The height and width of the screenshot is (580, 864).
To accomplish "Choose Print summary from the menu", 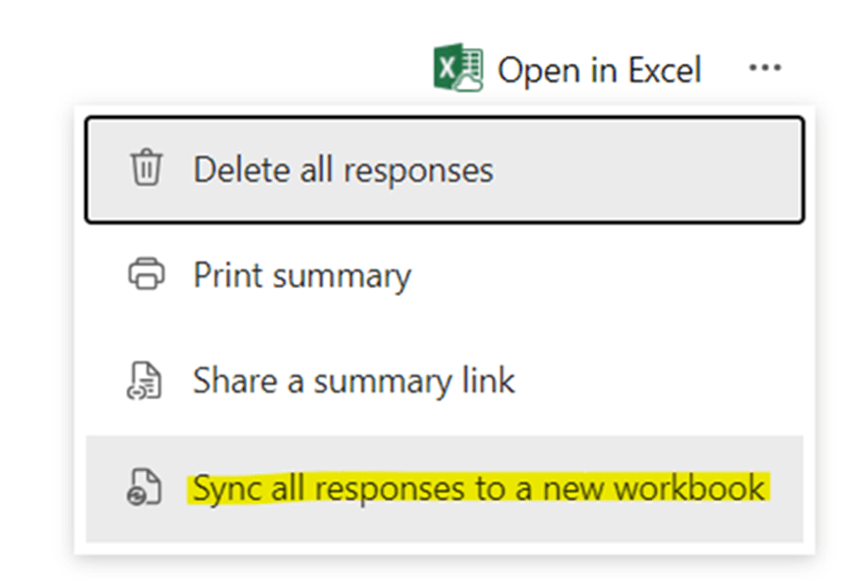I will (x=445, y=274).
